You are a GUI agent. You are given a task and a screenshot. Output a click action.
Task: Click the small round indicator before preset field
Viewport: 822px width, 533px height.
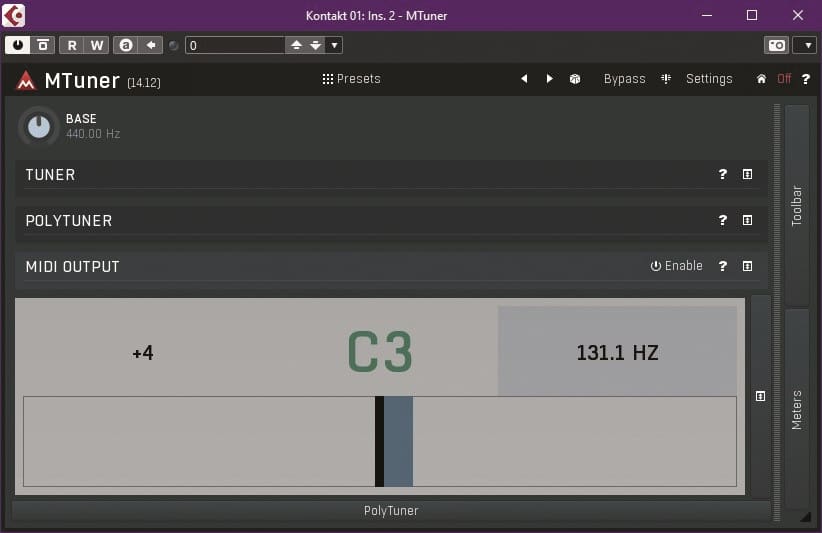pos(174,46)
